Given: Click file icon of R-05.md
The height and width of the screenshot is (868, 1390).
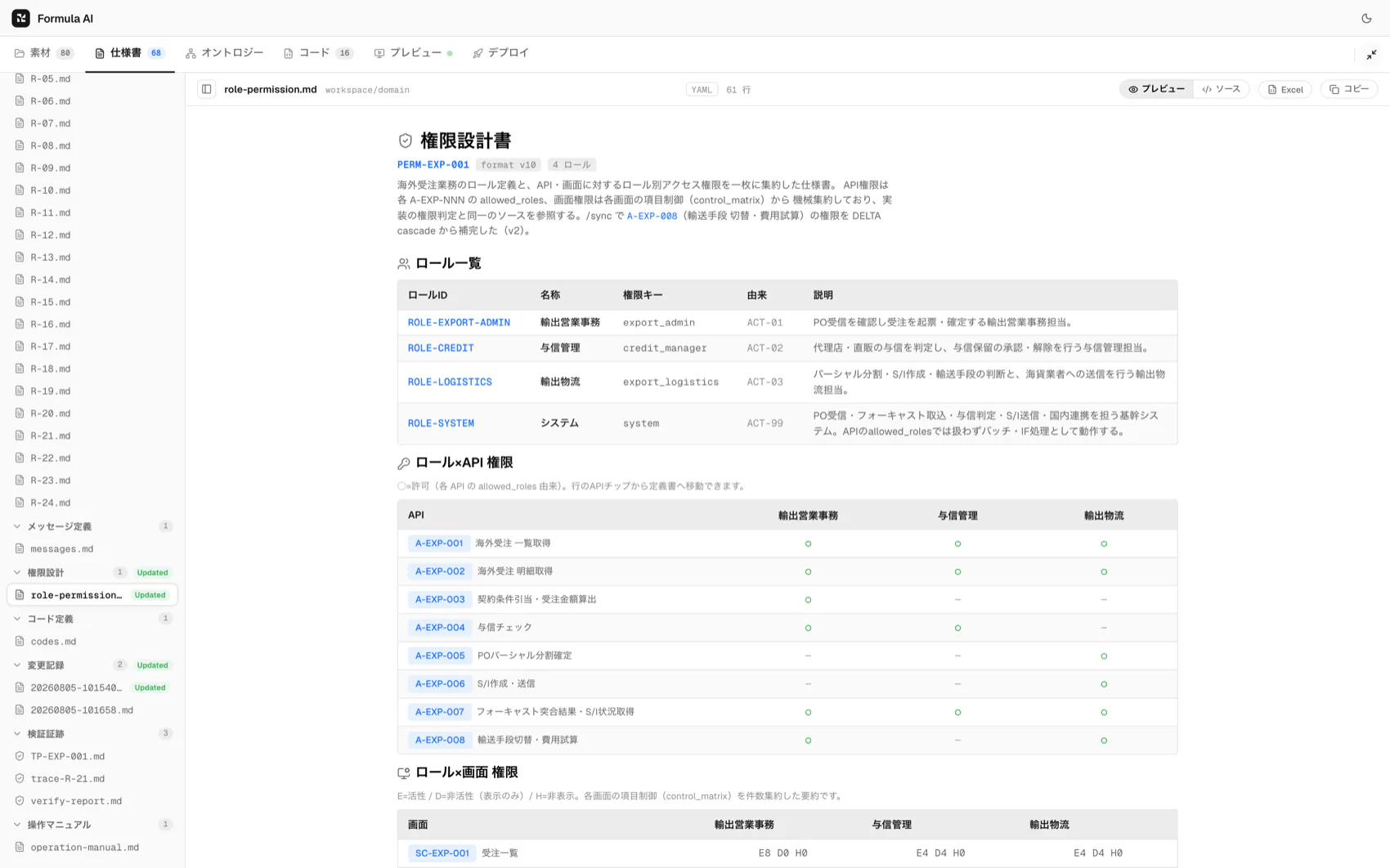Looking at the screenshot, I should [x=20, y=78].
